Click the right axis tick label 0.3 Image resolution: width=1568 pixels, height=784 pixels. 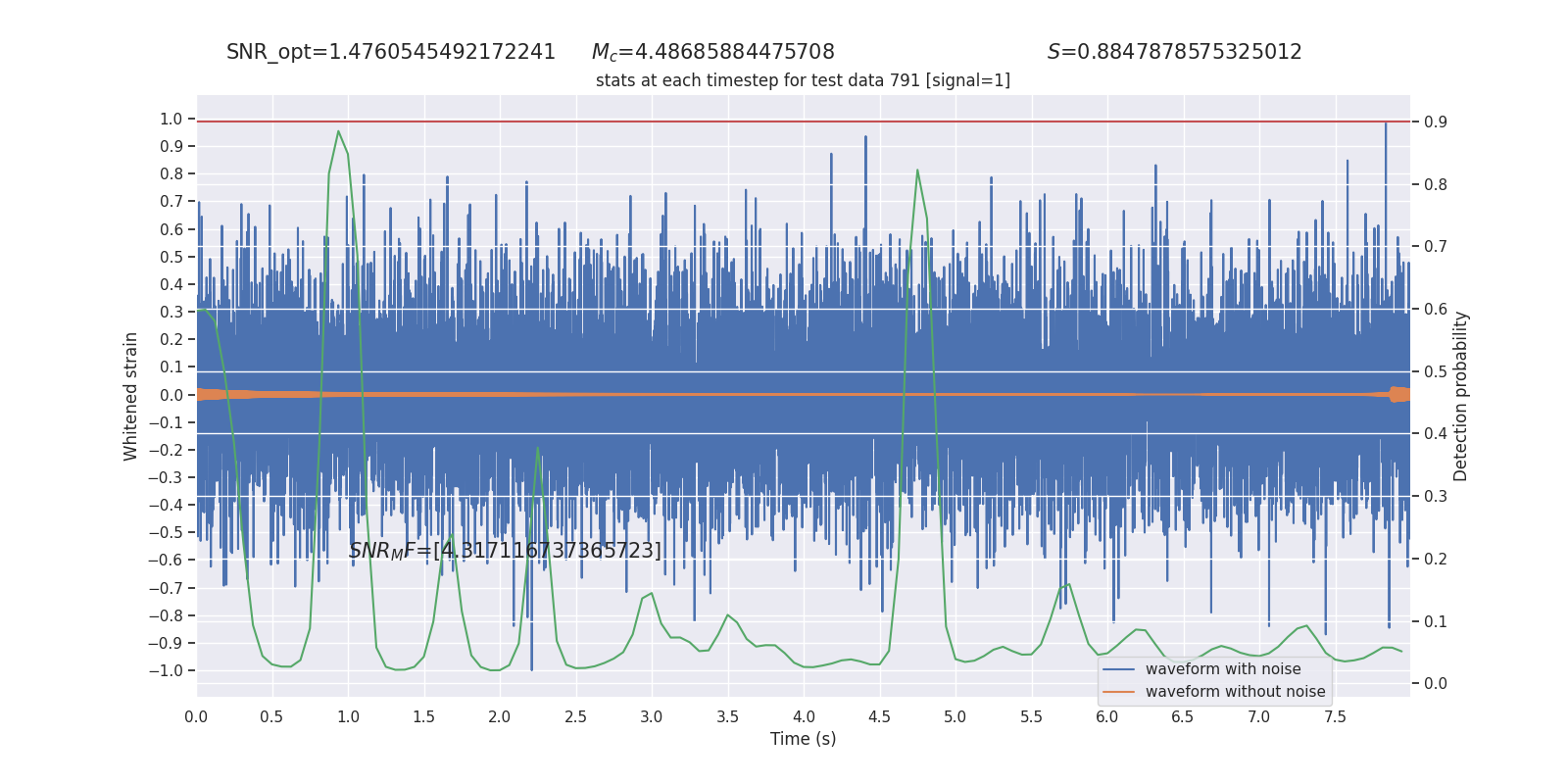point(1436,496)
